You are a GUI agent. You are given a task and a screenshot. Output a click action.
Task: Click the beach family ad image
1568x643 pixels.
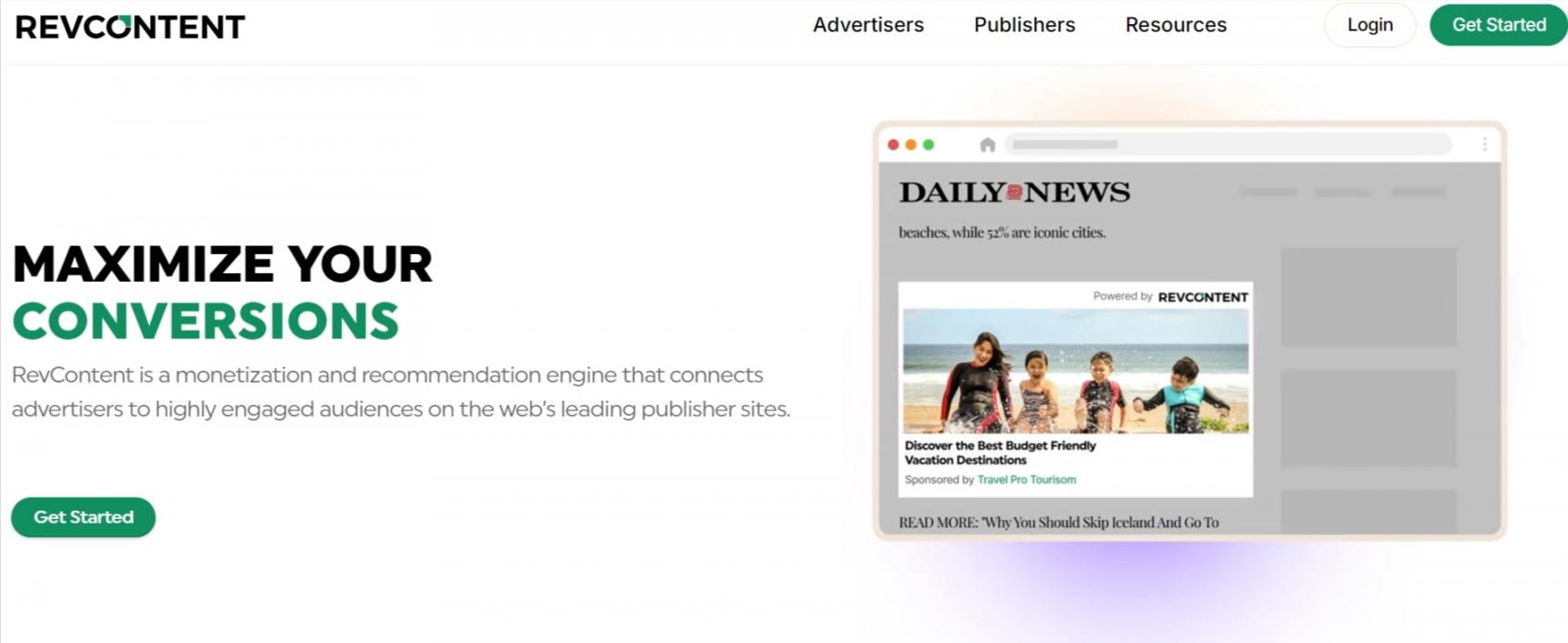click(1076, 372)
